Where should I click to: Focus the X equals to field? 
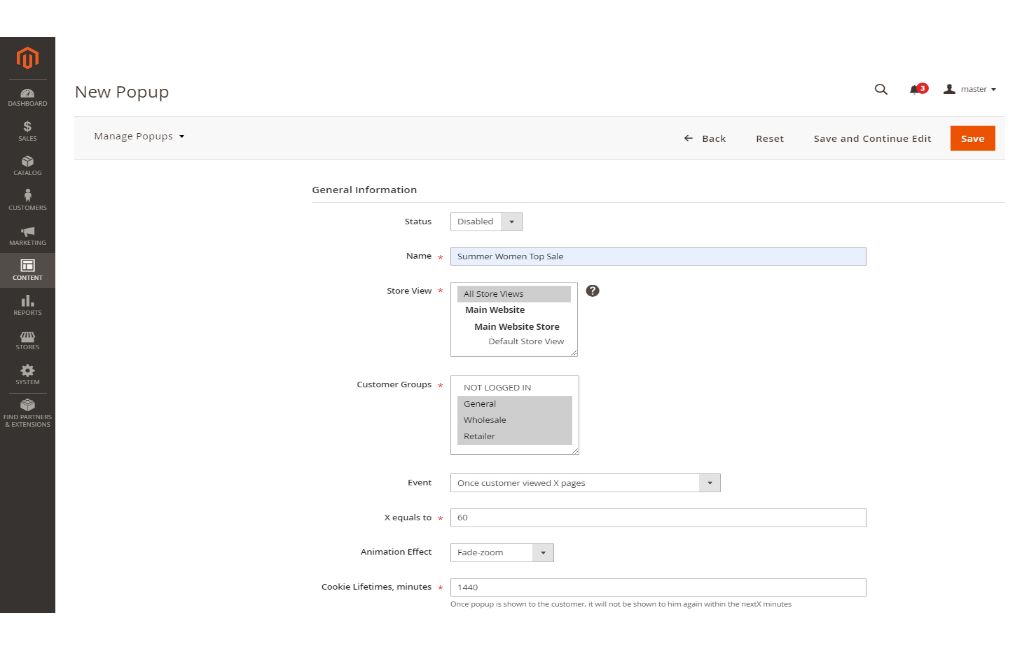point(658,517)
